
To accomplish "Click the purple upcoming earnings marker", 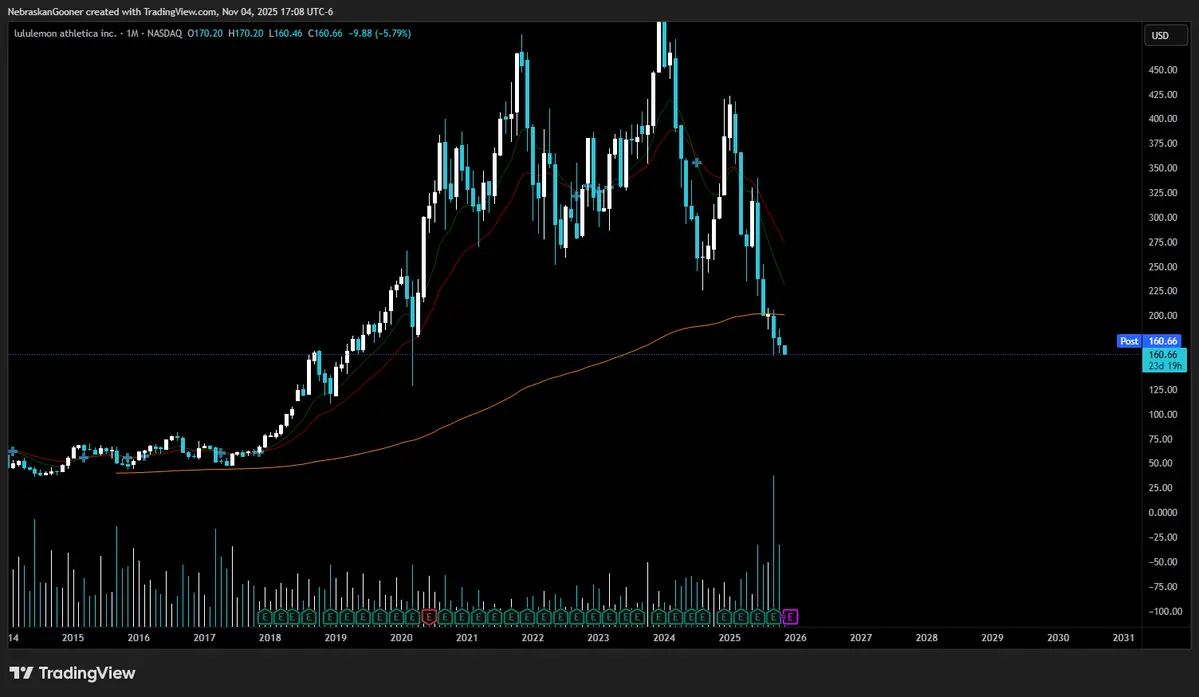I will click(x=791, y=617).
